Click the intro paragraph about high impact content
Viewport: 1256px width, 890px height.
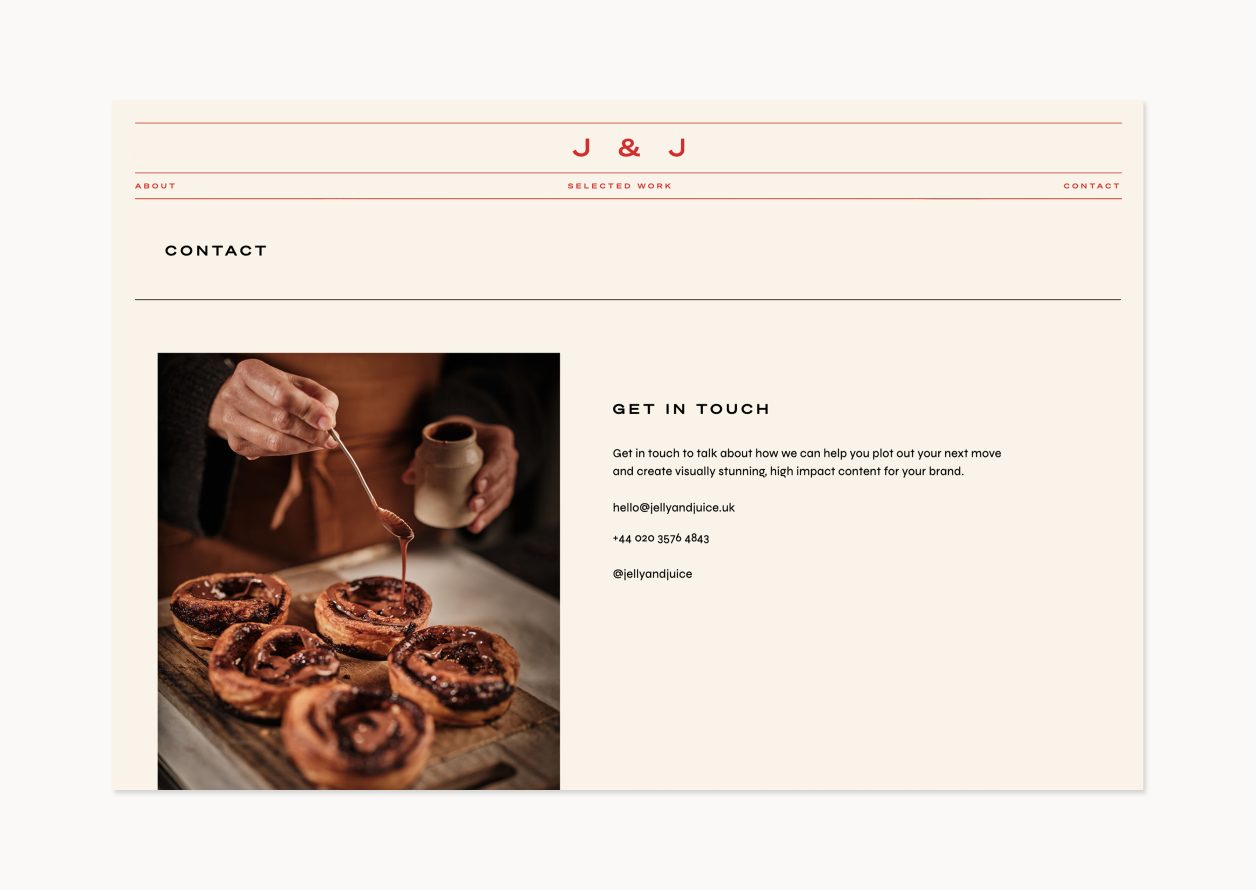807,462
